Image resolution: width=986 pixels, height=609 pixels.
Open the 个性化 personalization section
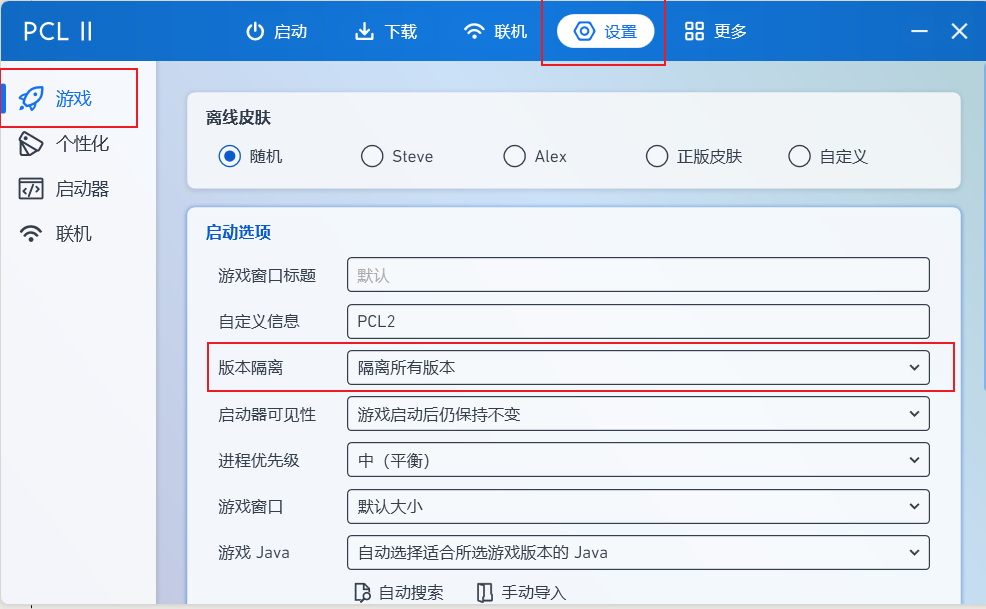pyautogui.click(x=30, y=143)
